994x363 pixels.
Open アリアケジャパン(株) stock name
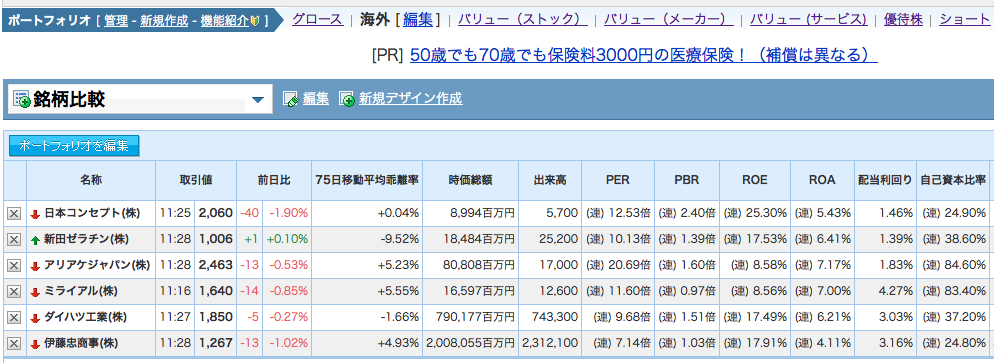pos(97,266)
